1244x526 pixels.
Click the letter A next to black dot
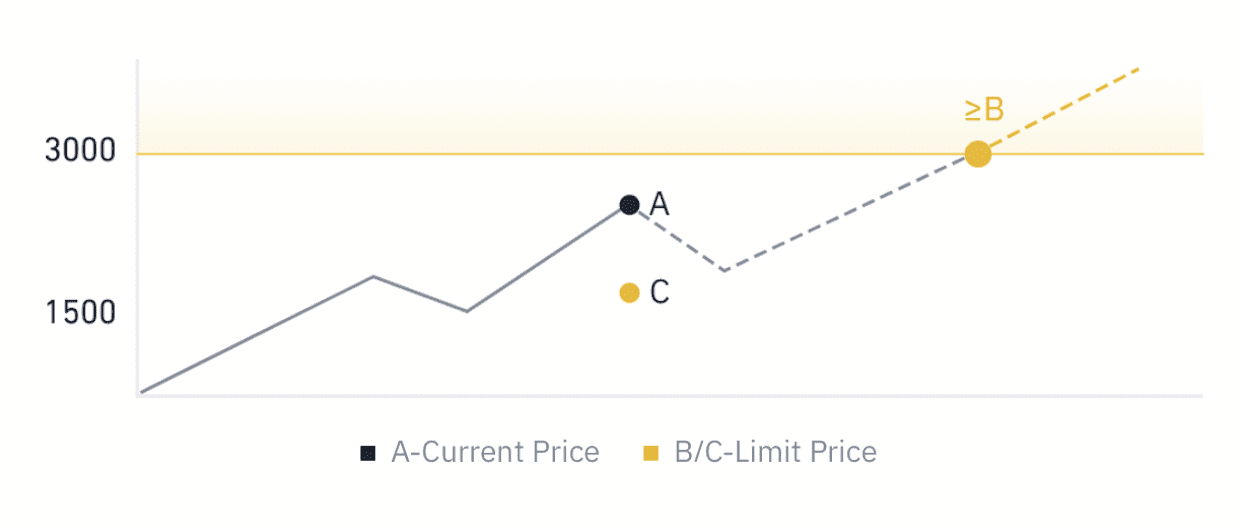pyautogui.click(x=659, y=205)
